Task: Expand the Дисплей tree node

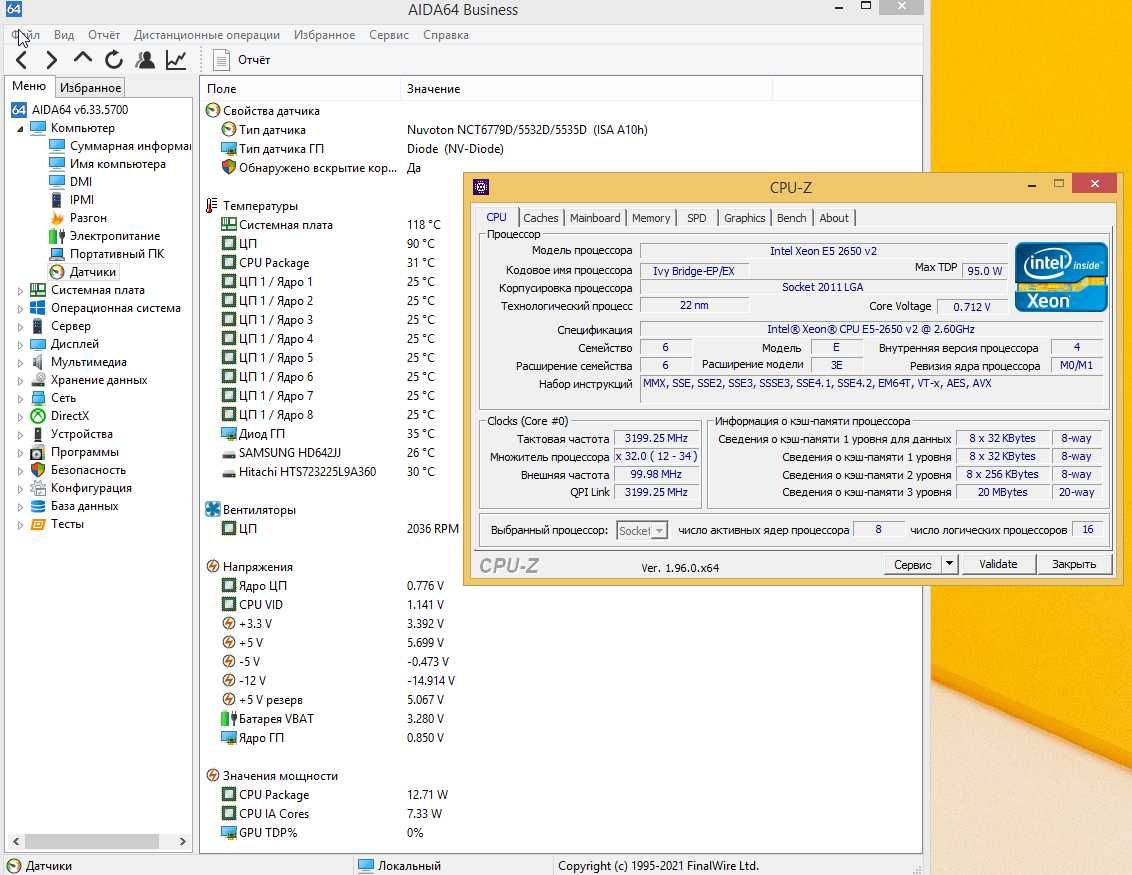Action: pyautogui.click(x=20, y=344)
